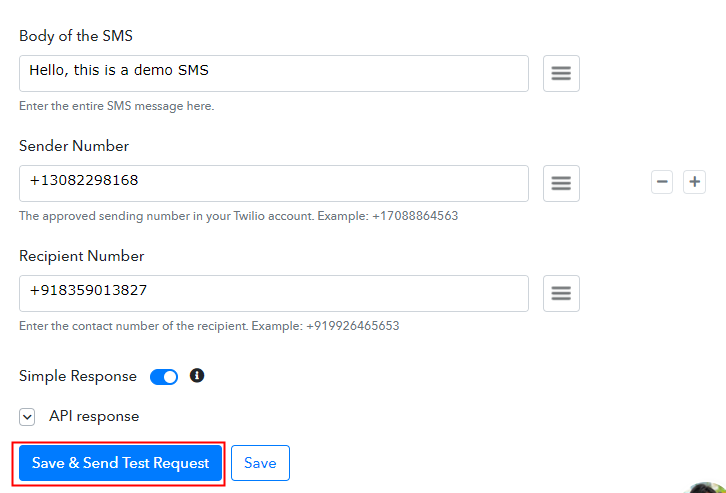Click the Simple Response label
This screenshot has width=726, height=493.
click(78, 376)
